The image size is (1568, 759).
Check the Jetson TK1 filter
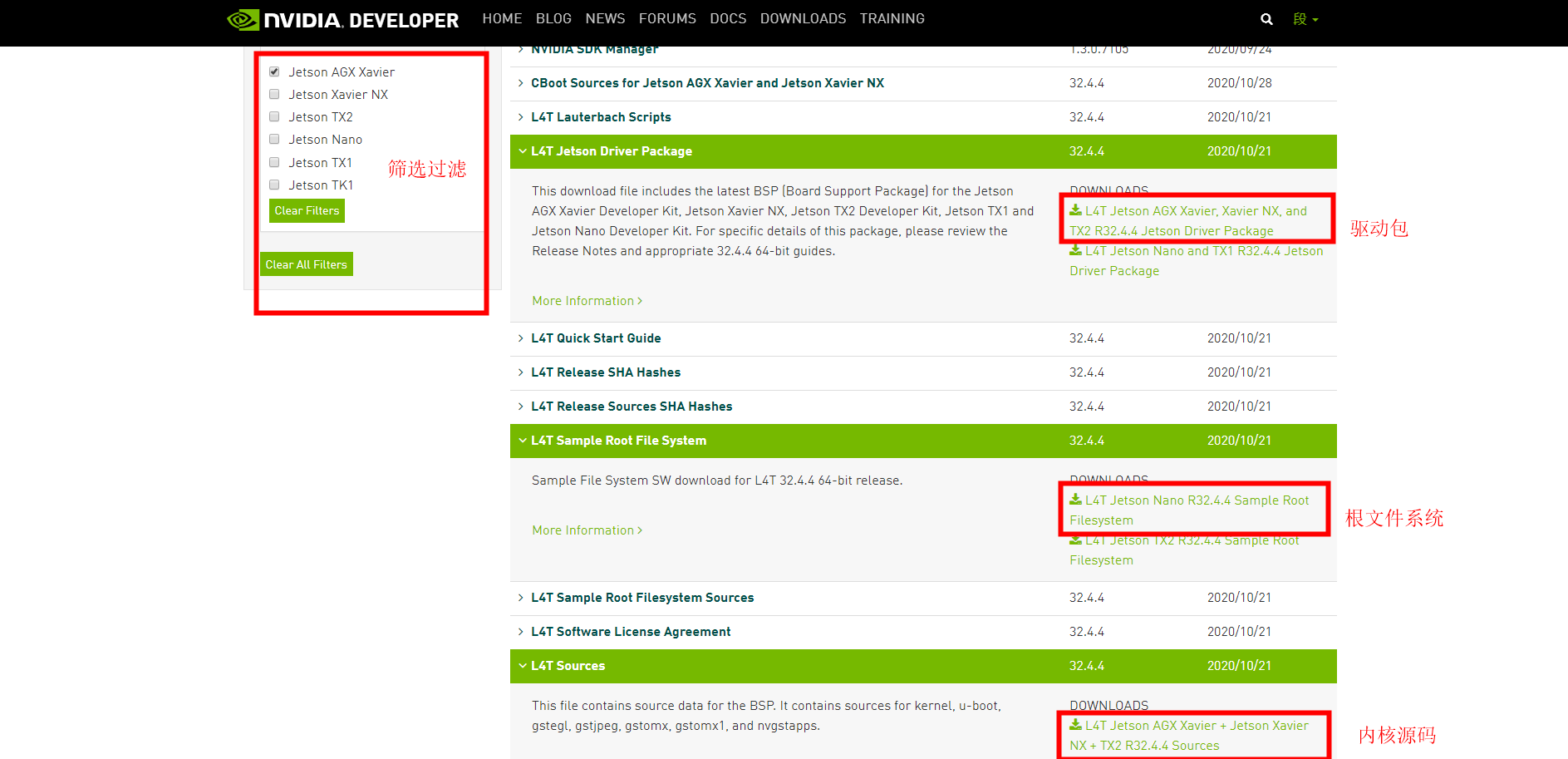pyautogui.click(x=274, y=185)
